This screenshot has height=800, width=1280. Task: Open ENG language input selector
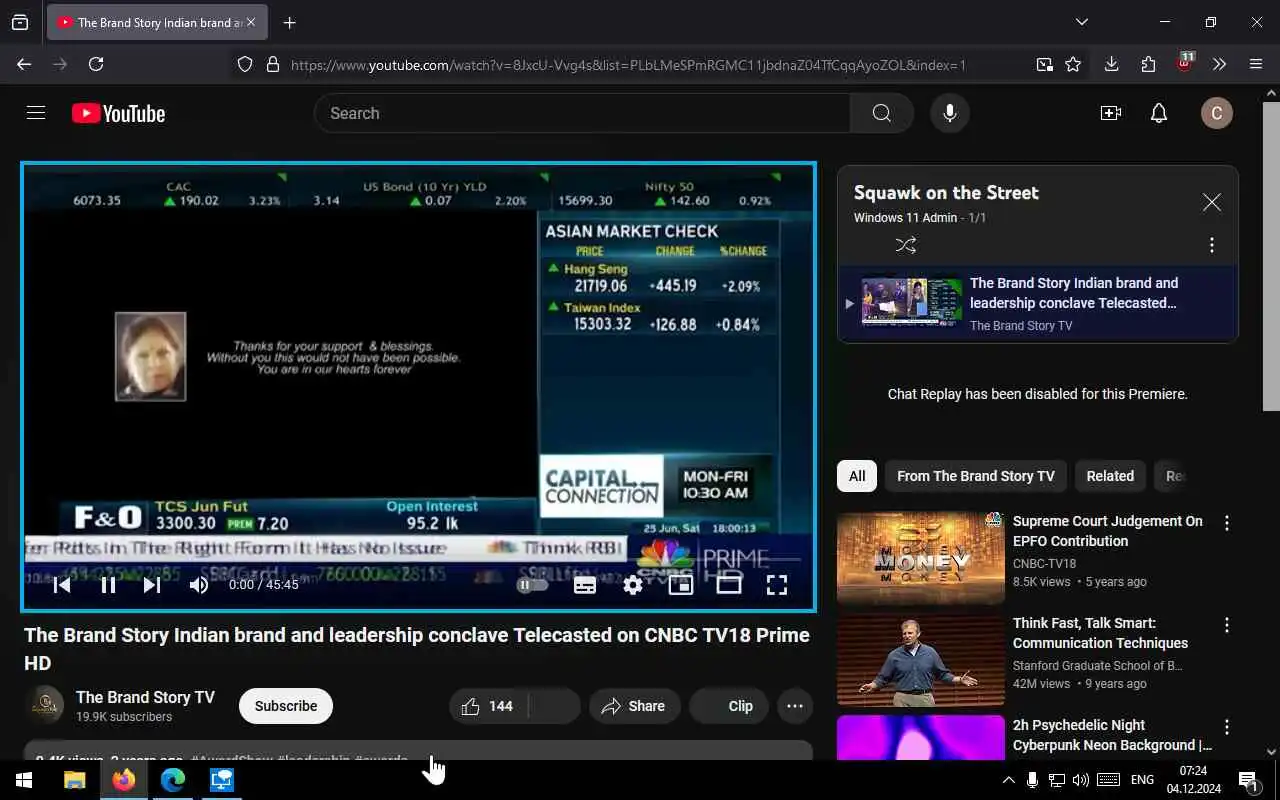coord(1142,780)
